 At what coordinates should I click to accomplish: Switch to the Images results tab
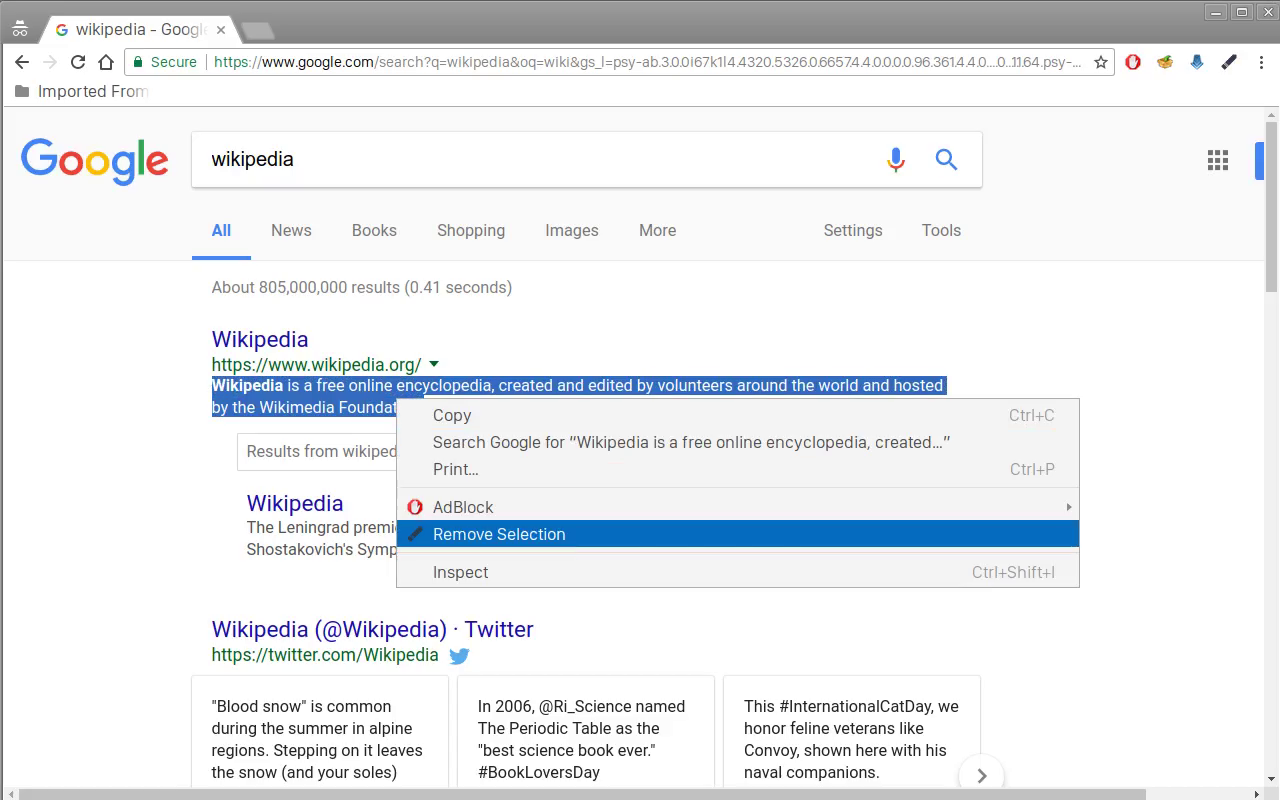[x=572, y=230]
